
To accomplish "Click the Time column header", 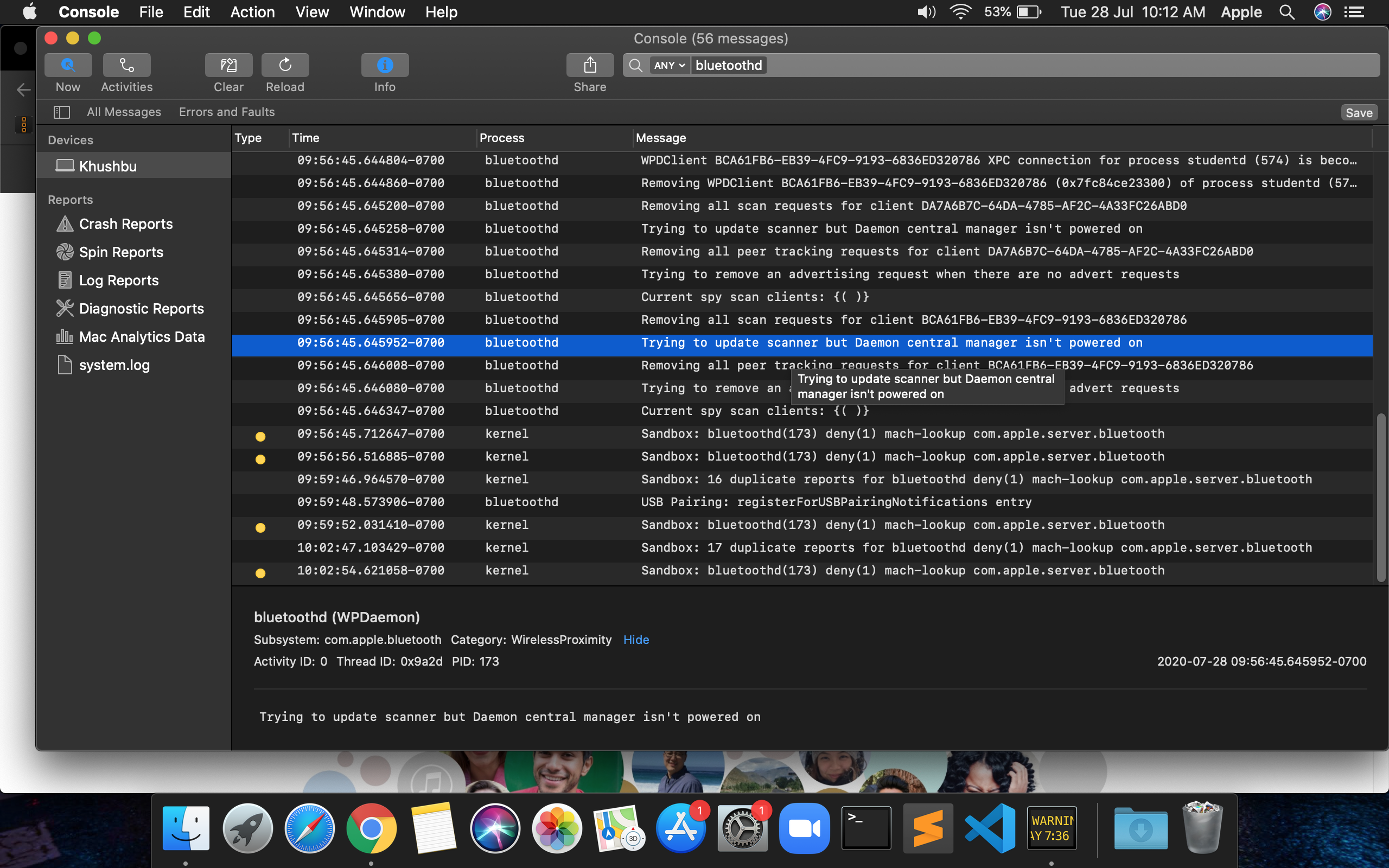I will (x=305, y=138).
